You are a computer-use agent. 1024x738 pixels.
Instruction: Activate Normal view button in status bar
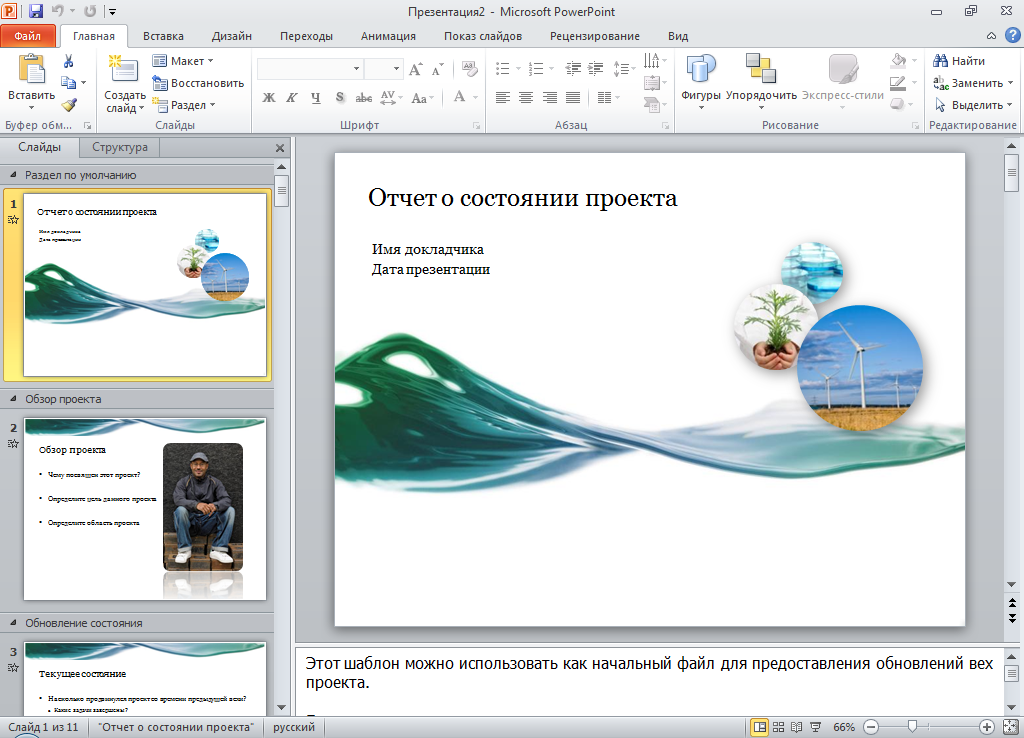click(x=760, y=727)
